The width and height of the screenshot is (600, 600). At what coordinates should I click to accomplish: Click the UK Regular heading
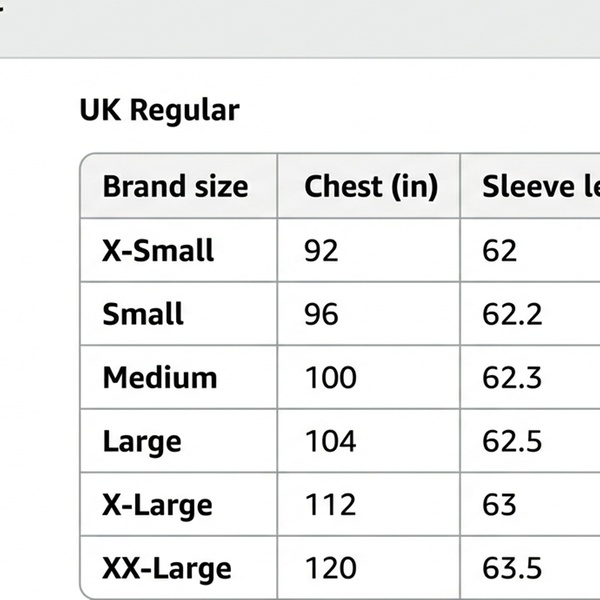pyautogui.click(x=159, y=110)
